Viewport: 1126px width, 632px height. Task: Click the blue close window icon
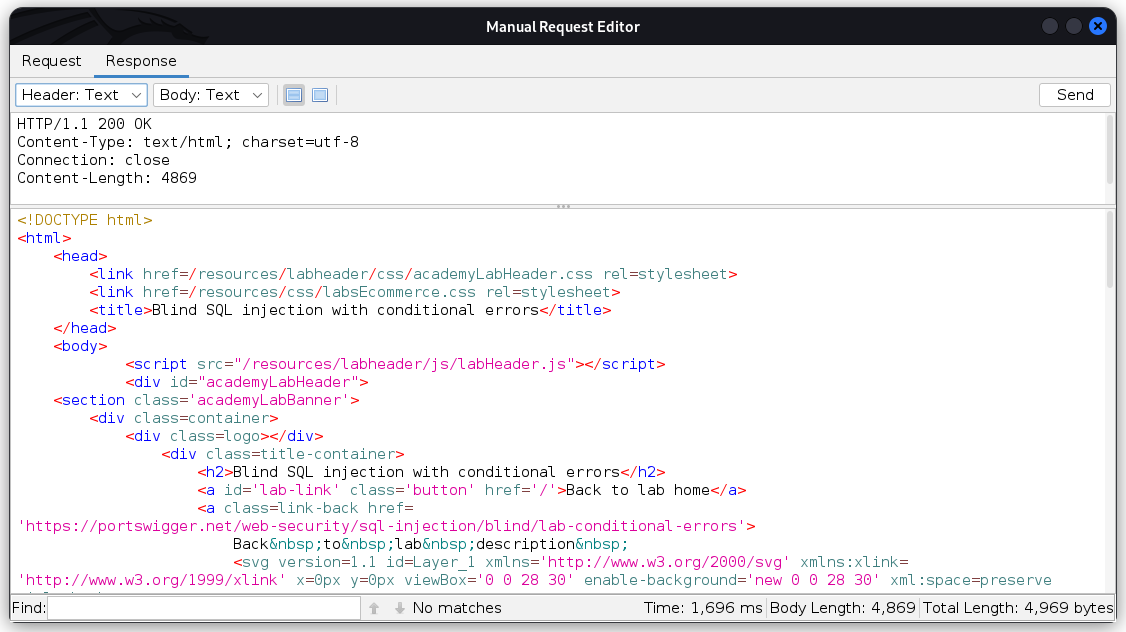pyautogui.click(x=1098, y=26)
